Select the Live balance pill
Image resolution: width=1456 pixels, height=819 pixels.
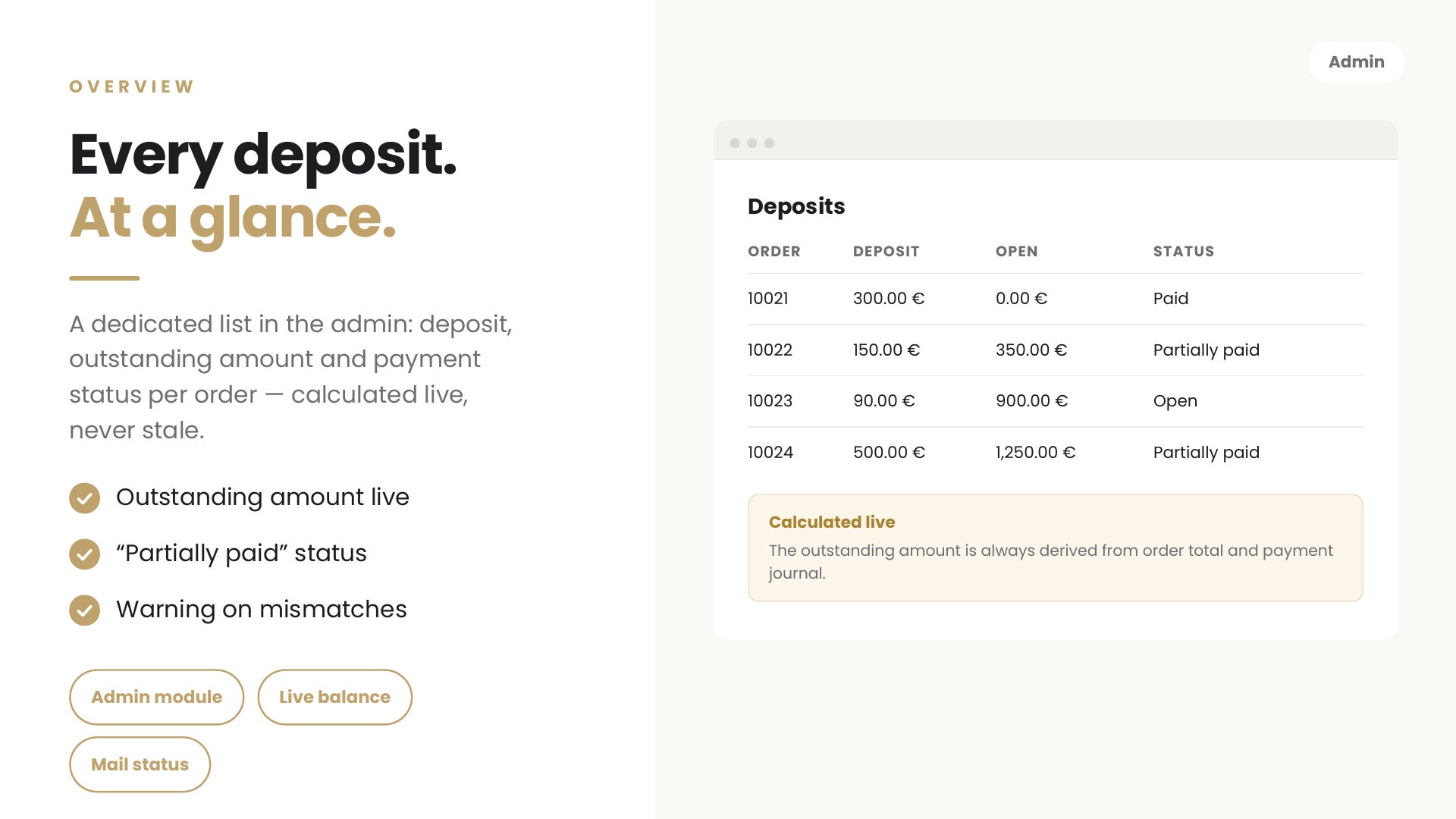tap(334, 697)
